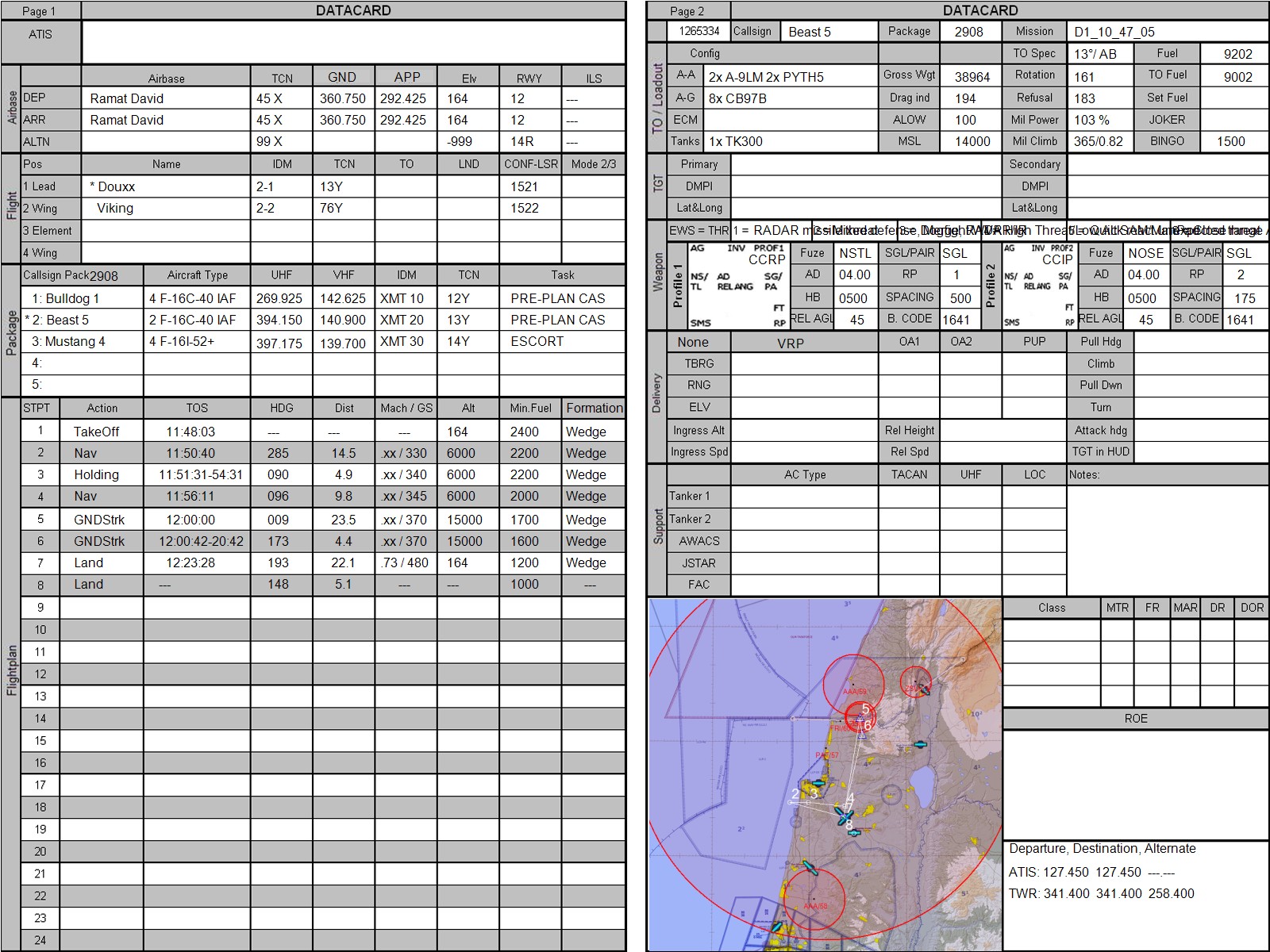The height and width of the screenshot is (952, 1270).
Task: Click Profile 2 spacing value '175'
Action: 1245,298
